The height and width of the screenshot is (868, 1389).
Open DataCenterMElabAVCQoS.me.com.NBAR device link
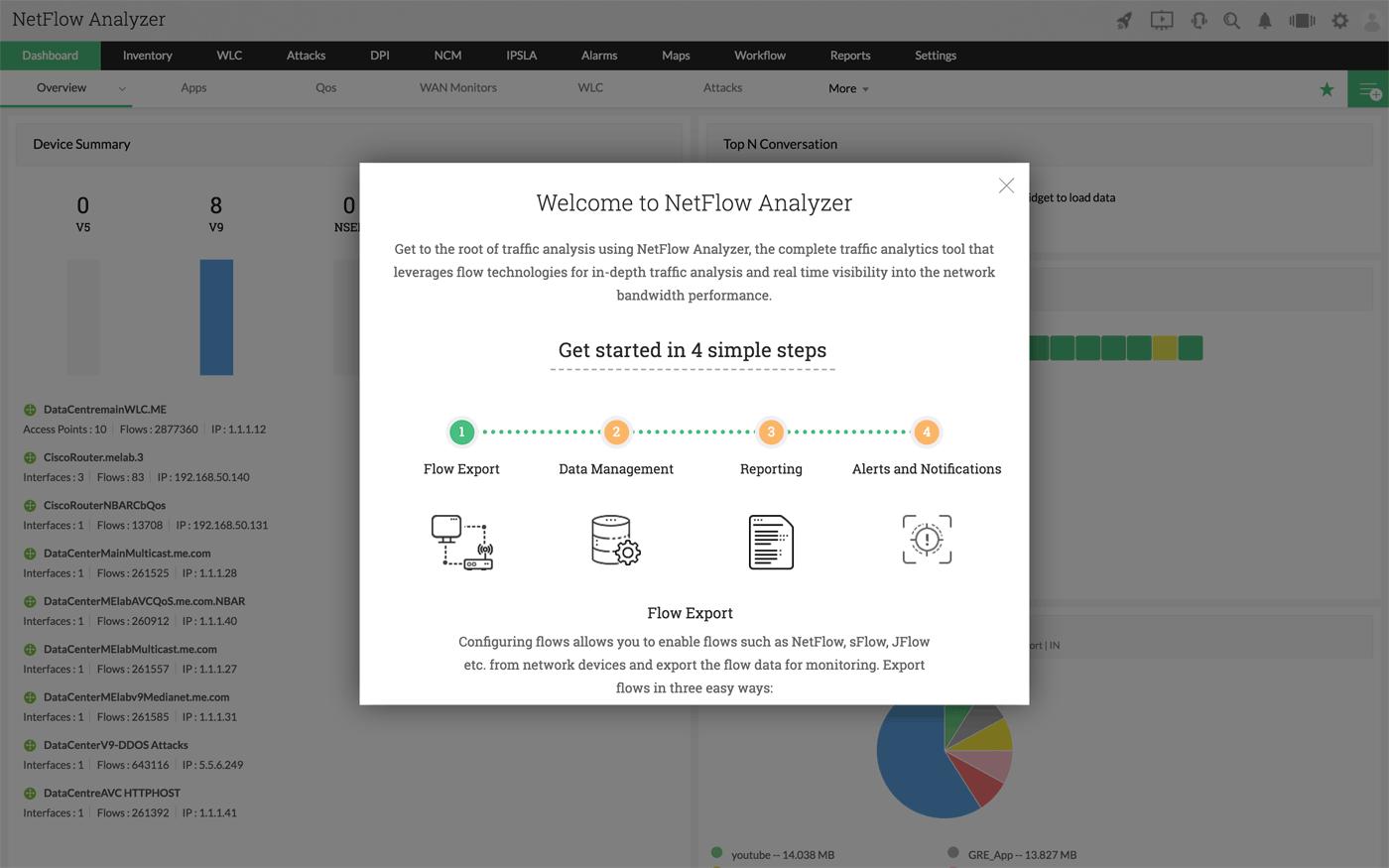(x=144, y=601)
